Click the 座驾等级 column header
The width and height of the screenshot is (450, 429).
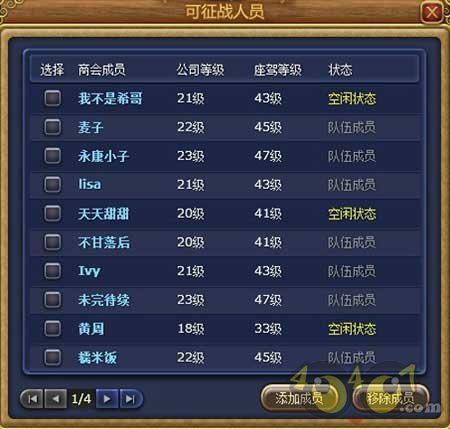point(278,70)
